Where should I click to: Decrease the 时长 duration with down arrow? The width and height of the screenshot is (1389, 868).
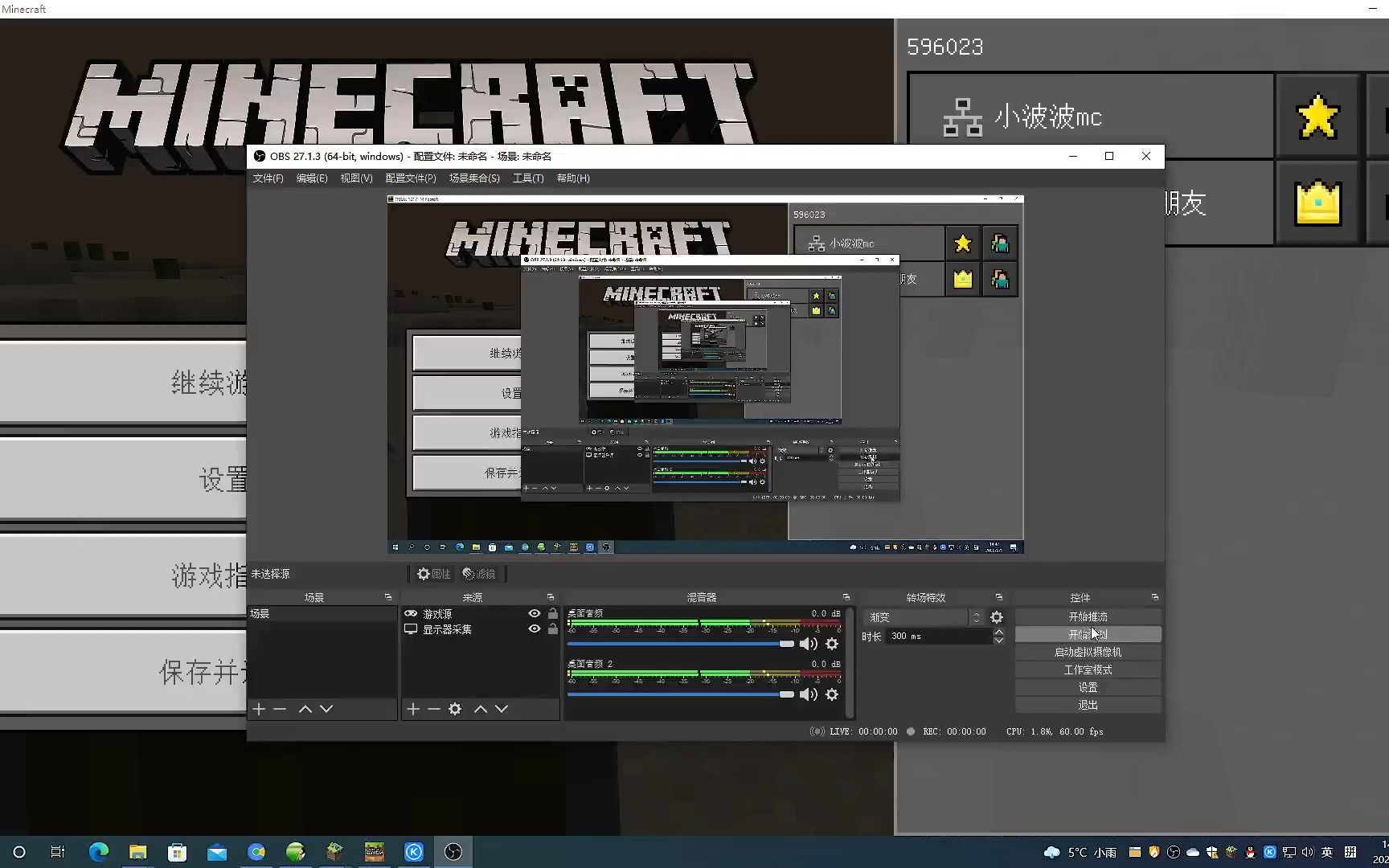998,641
